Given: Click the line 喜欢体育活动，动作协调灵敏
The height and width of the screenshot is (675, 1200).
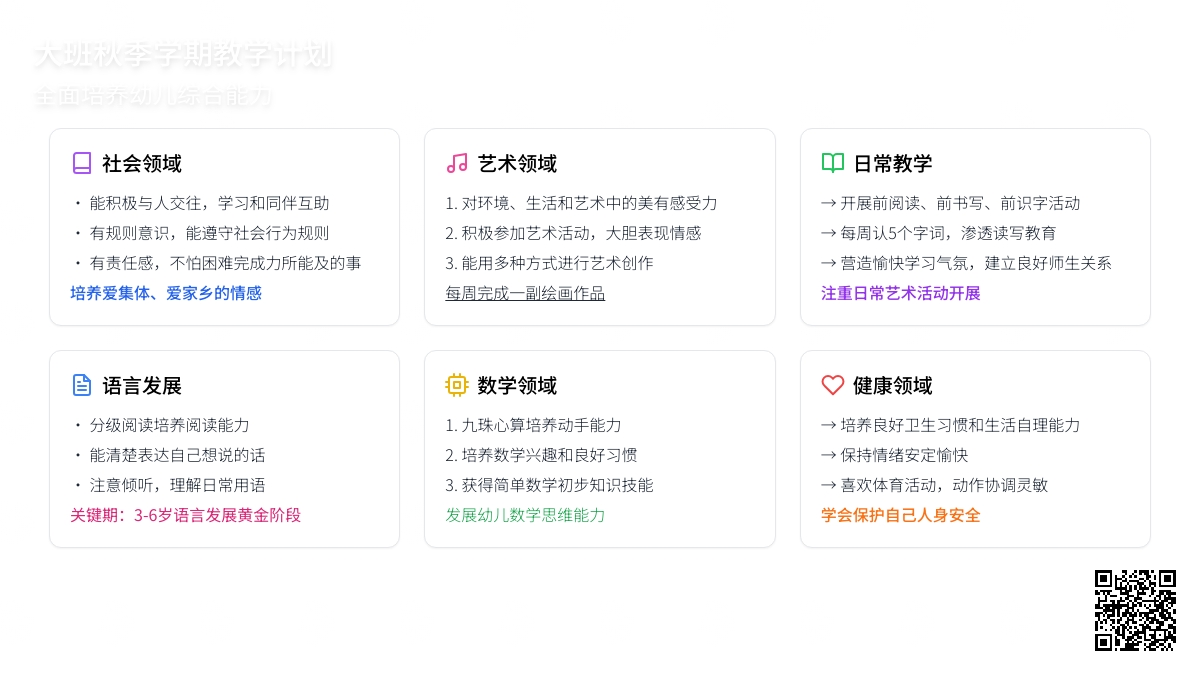Looking at the screenshot, I should click(935, 485).
